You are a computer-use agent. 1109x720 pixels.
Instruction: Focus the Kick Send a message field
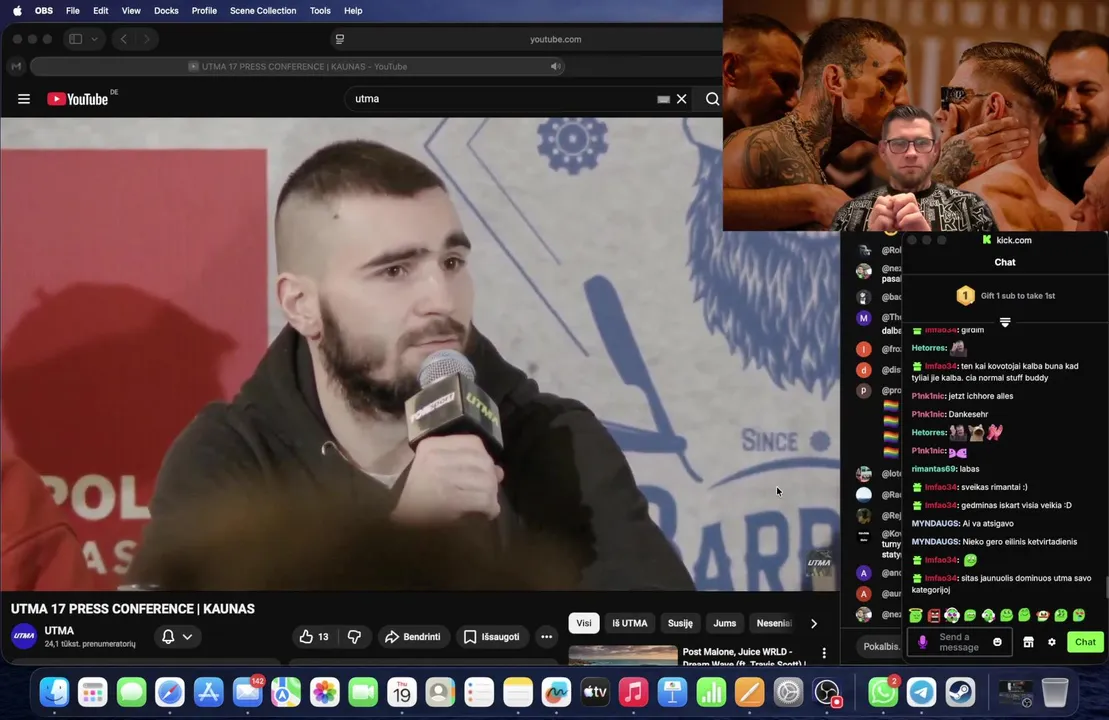coord(958,642)
